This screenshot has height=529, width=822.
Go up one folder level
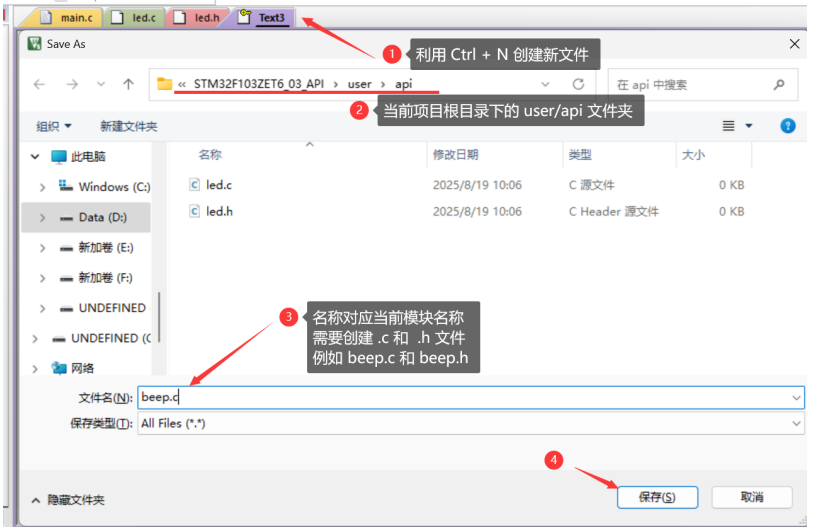(128, 84)
